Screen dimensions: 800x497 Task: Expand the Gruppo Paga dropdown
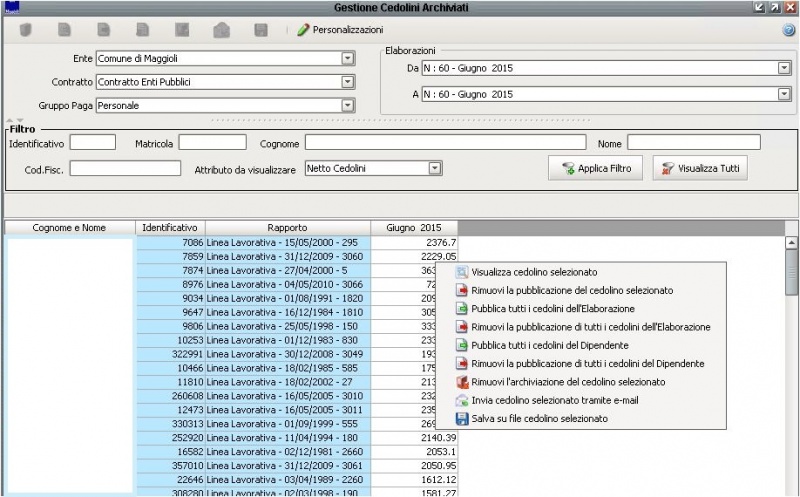click(x=348, y=105)
